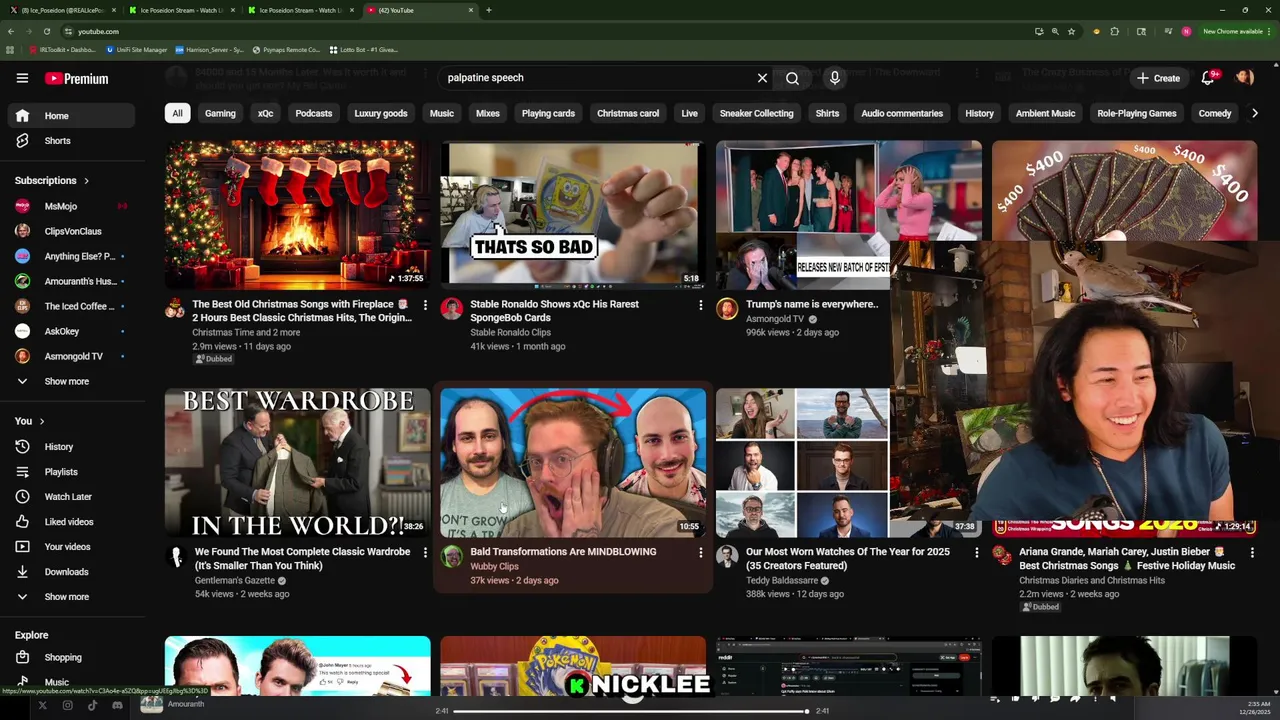Open more options for the Bald Transformations video
Screen dimensions: 1280x720
pyautogui.click(x=700, y=553)
